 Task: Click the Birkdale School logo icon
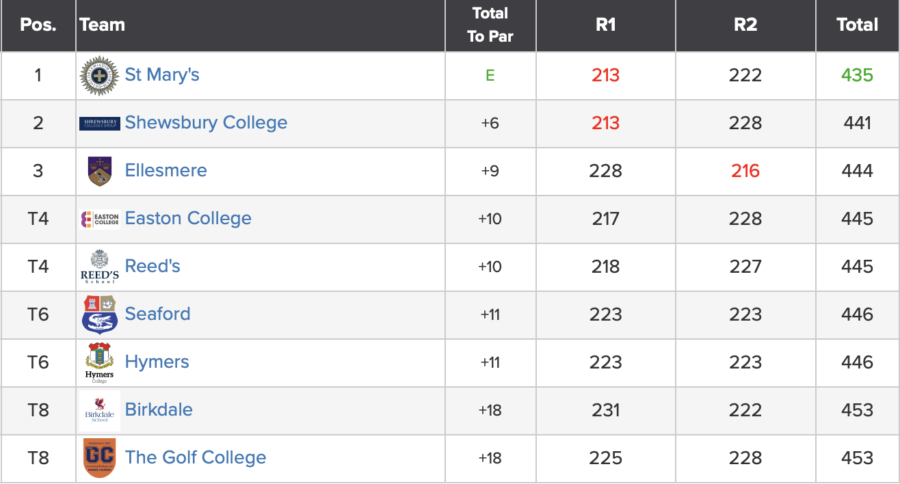click(x=99, y=410)
